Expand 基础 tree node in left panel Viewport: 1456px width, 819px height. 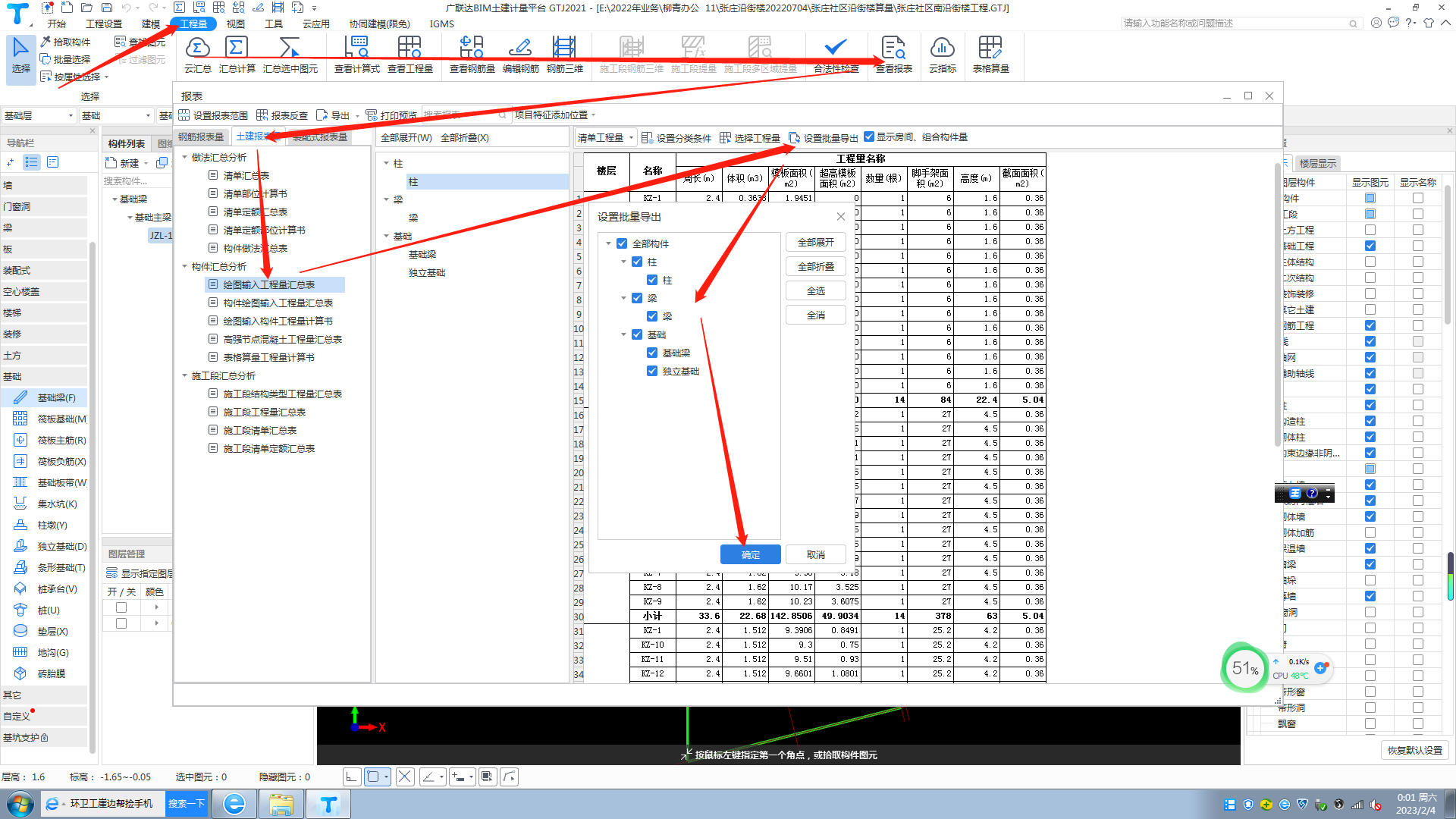pos(15,377)
